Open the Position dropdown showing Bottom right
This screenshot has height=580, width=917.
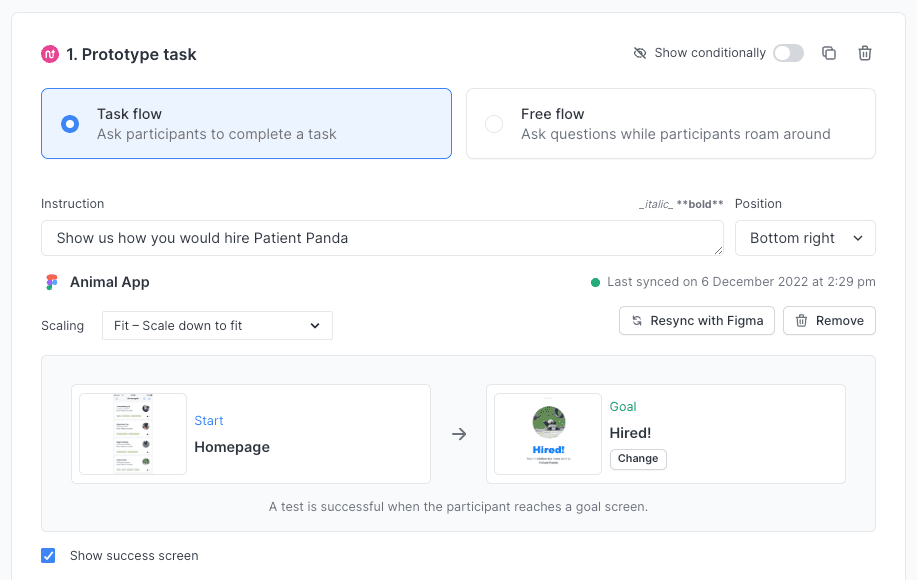pos(805,238)
